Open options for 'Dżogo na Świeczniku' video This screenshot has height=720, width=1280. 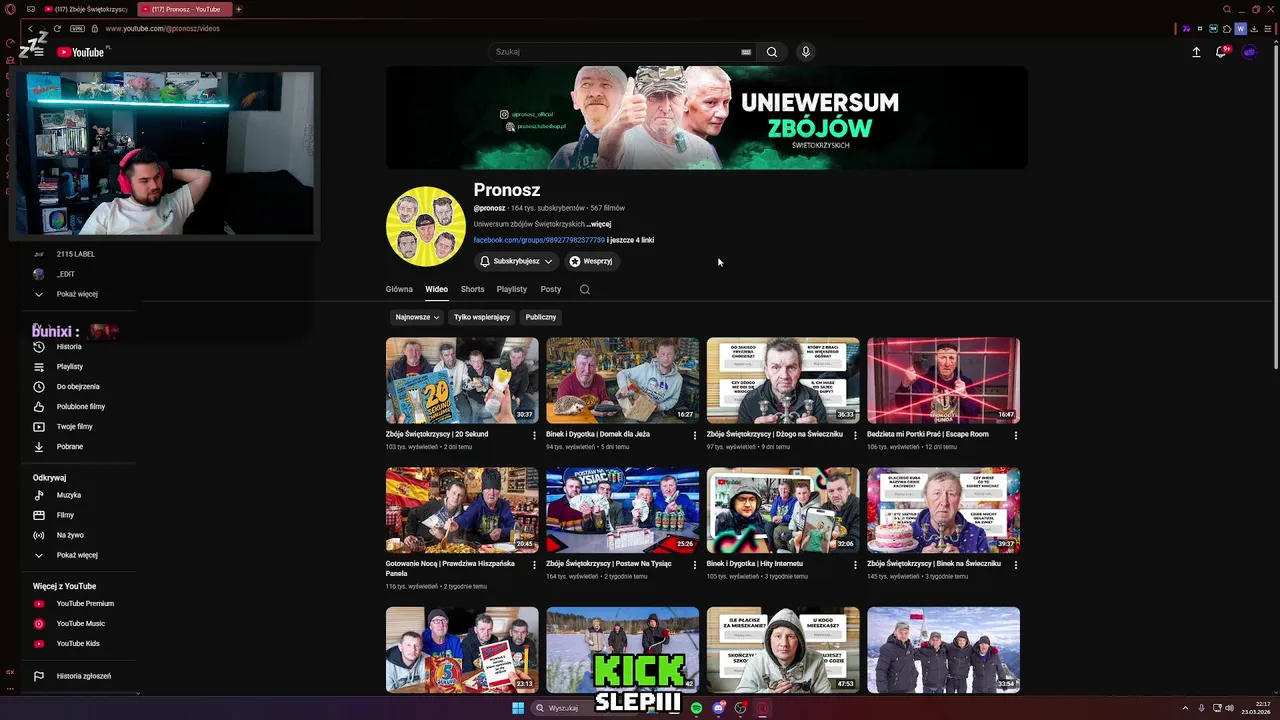tap(855, 435)
